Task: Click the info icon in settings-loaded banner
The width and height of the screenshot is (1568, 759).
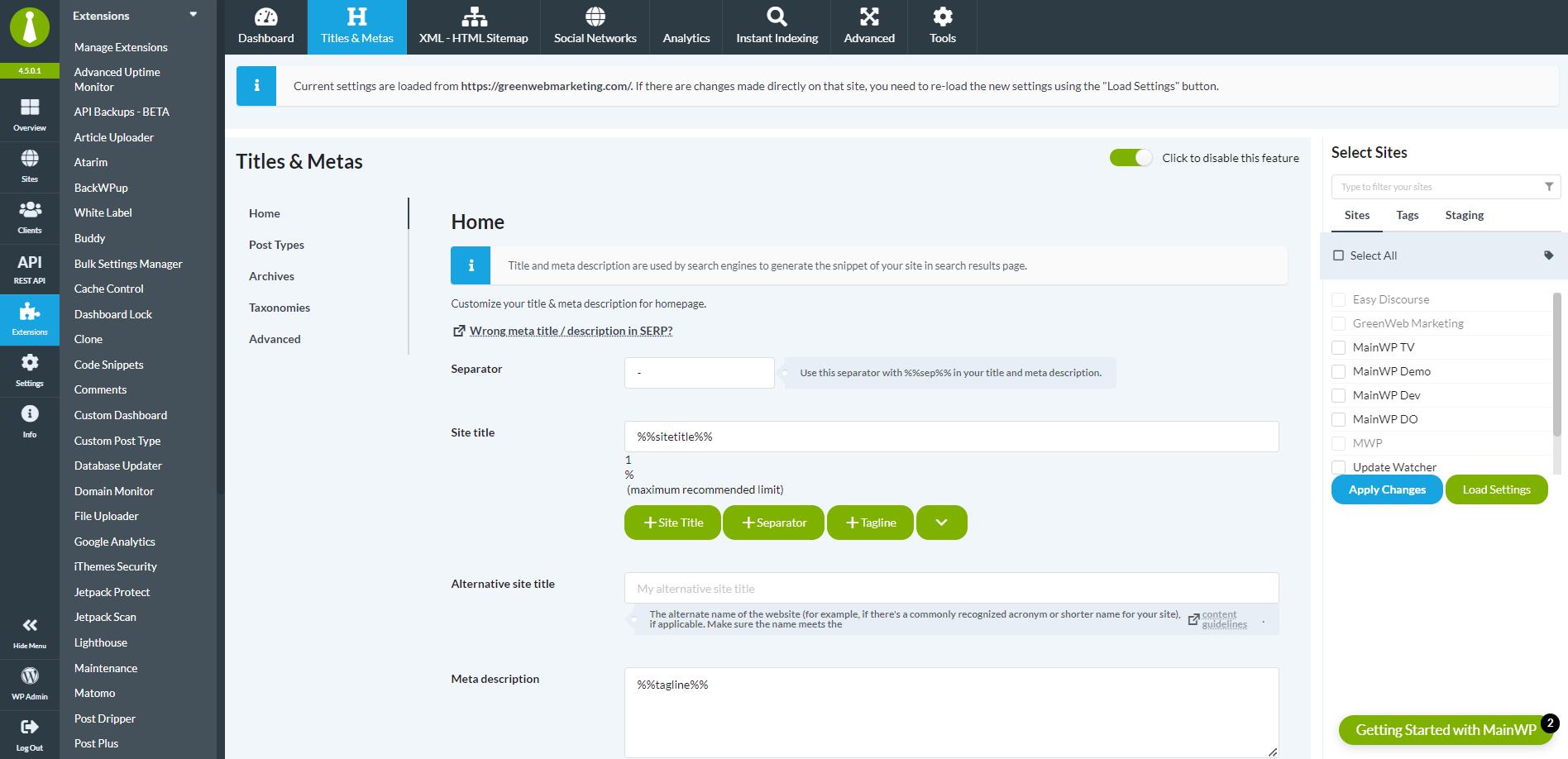Action: click(256, 86)
